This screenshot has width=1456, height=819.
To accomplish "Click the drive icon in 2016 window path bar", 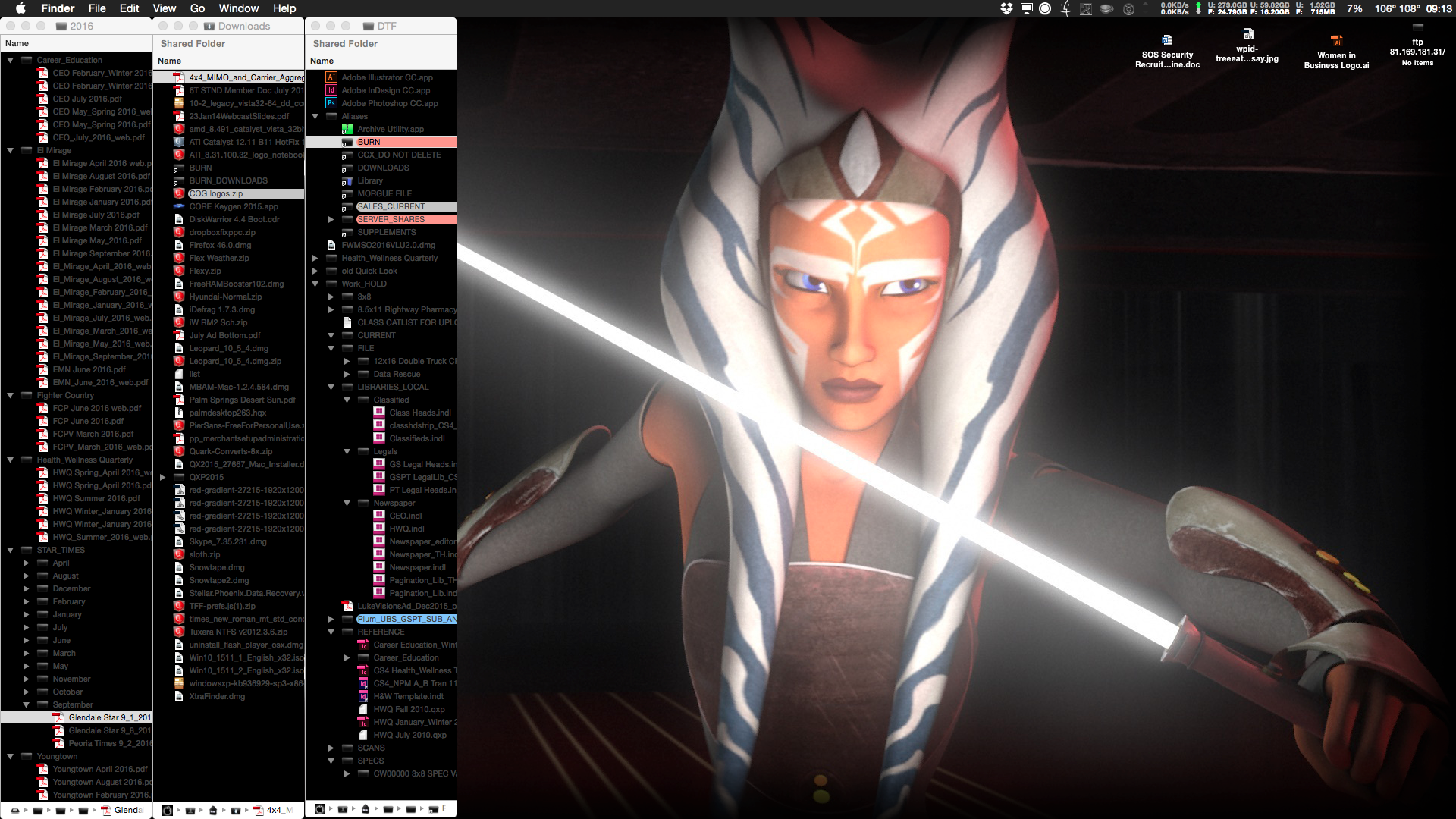I will (14, 811).
